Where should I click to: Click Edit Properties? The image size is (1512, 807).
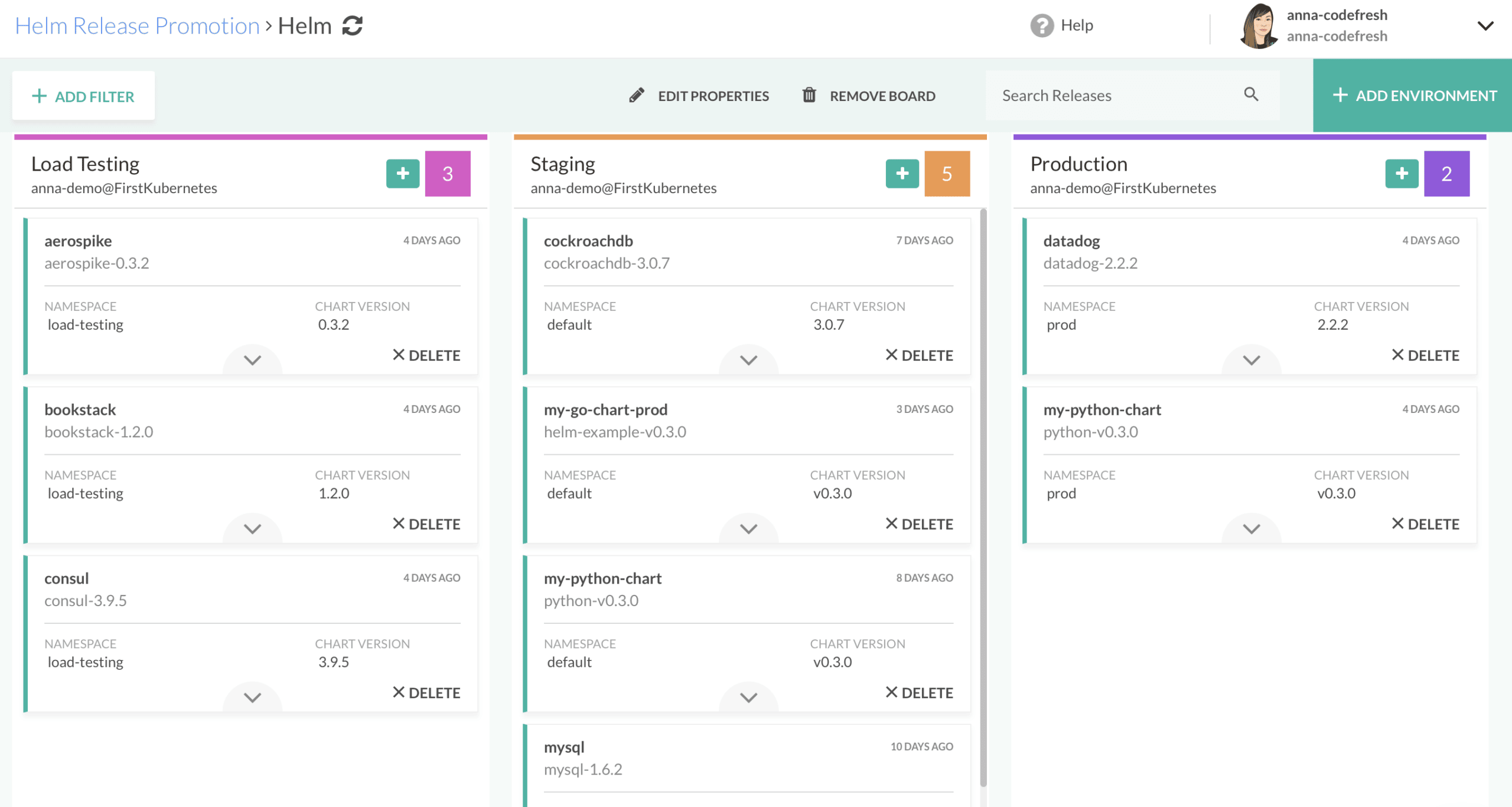coord(699,96)
